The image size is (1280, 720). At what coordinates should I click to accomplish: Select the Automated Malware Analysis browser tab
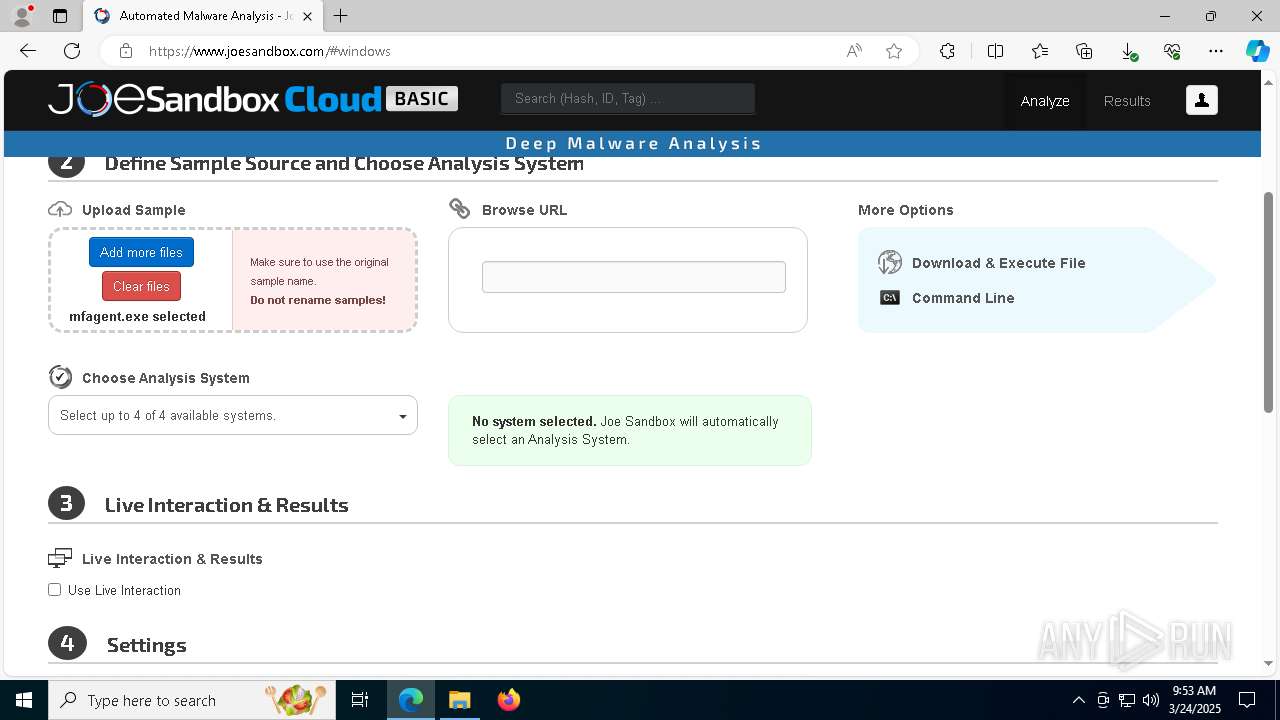[202, 16]
